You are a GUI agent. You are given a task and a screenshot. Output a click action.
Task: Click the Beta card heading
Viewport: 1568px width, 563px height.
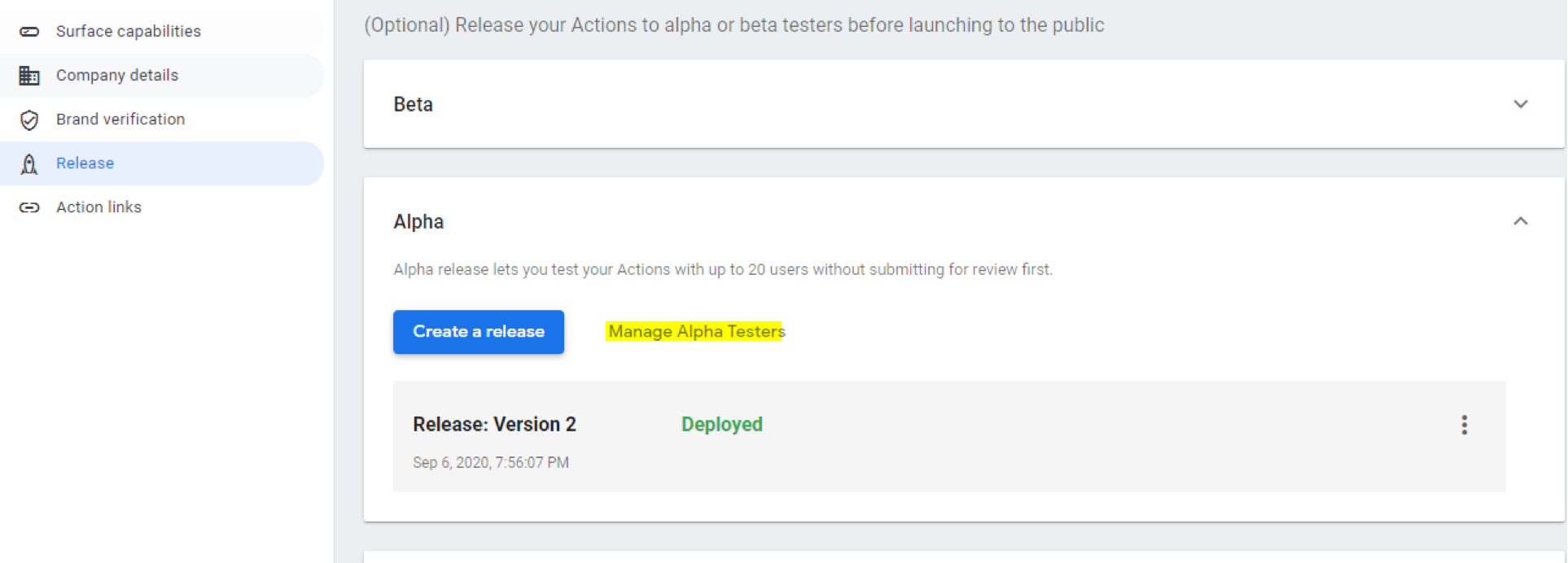[x=413, y=104]
